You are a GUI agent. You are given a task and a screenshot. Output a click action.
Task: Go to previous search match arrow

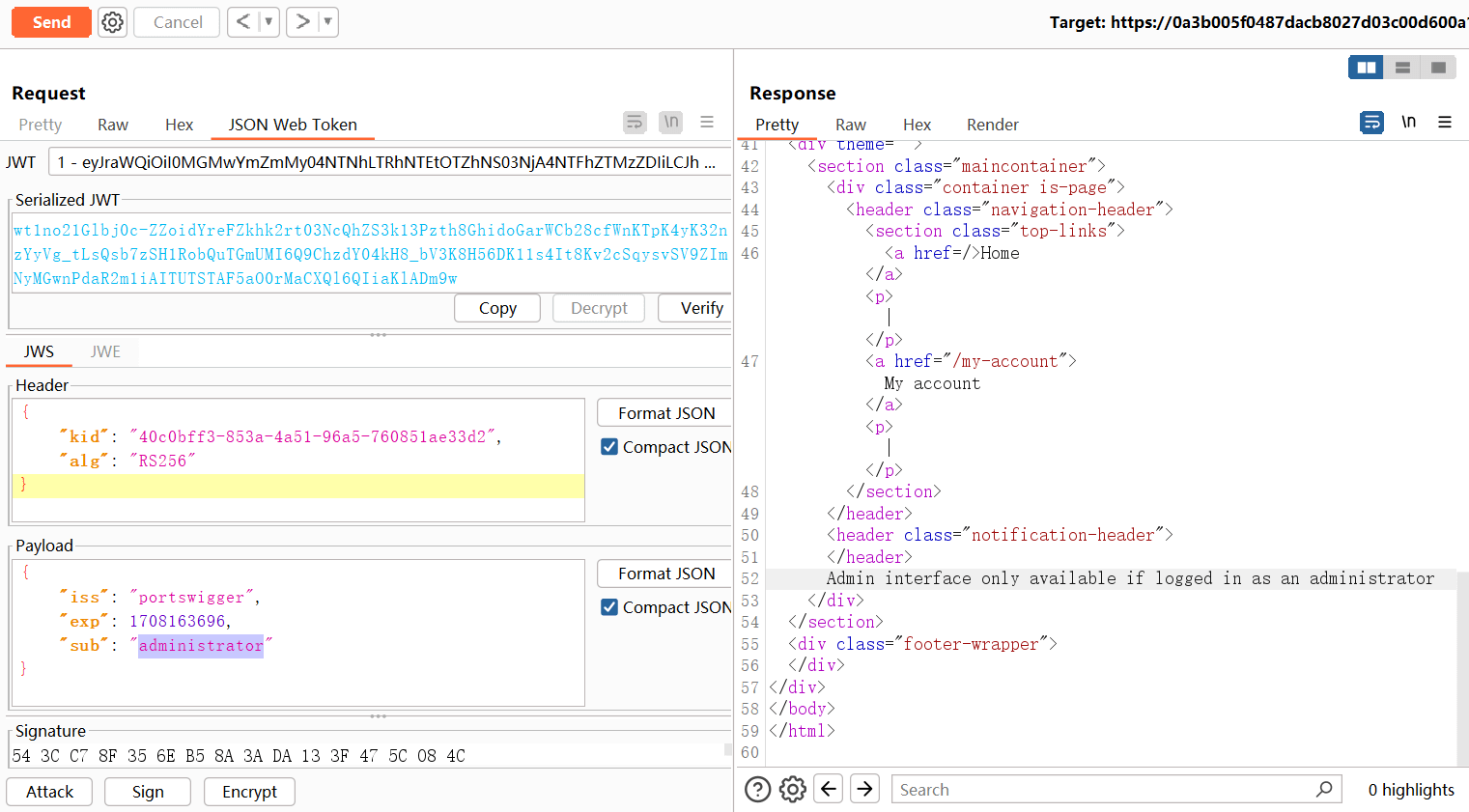pos(829,789)
